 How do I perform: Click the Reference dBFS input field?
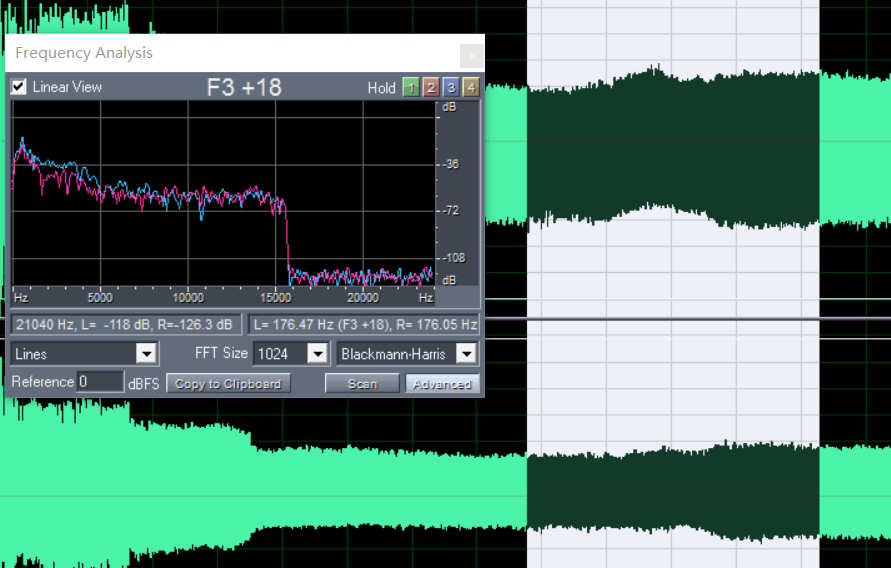coord(100,382)
